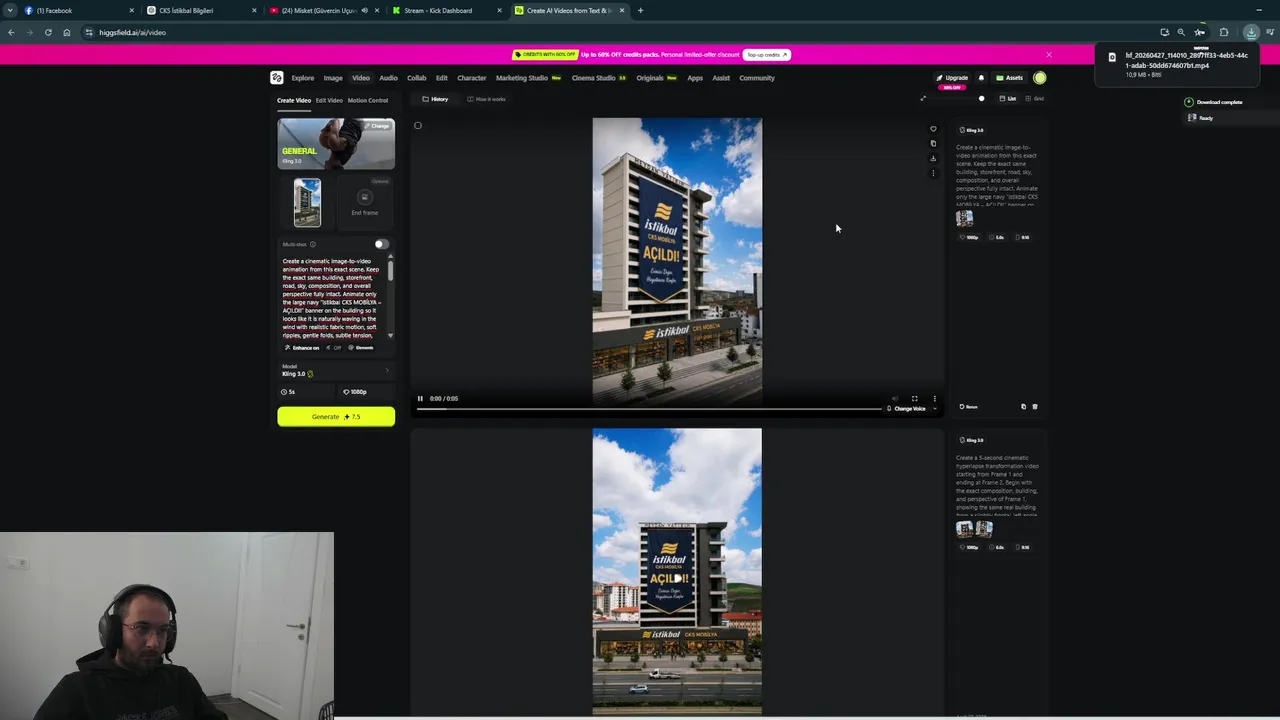Viewport: 1280px width, 720px height.
Task: Click Rerun on the first generation
Action: pyautogui.click(x=968, y=407)
